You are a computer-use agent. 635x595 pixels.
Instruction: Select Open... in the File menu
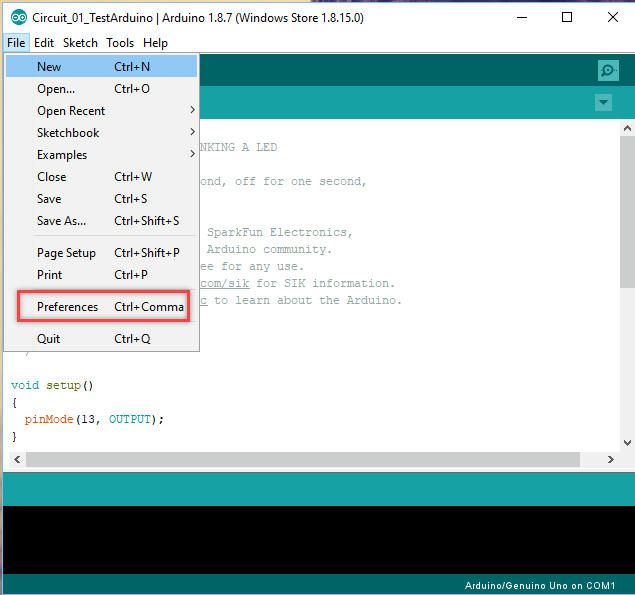click(x=101, y=89)
